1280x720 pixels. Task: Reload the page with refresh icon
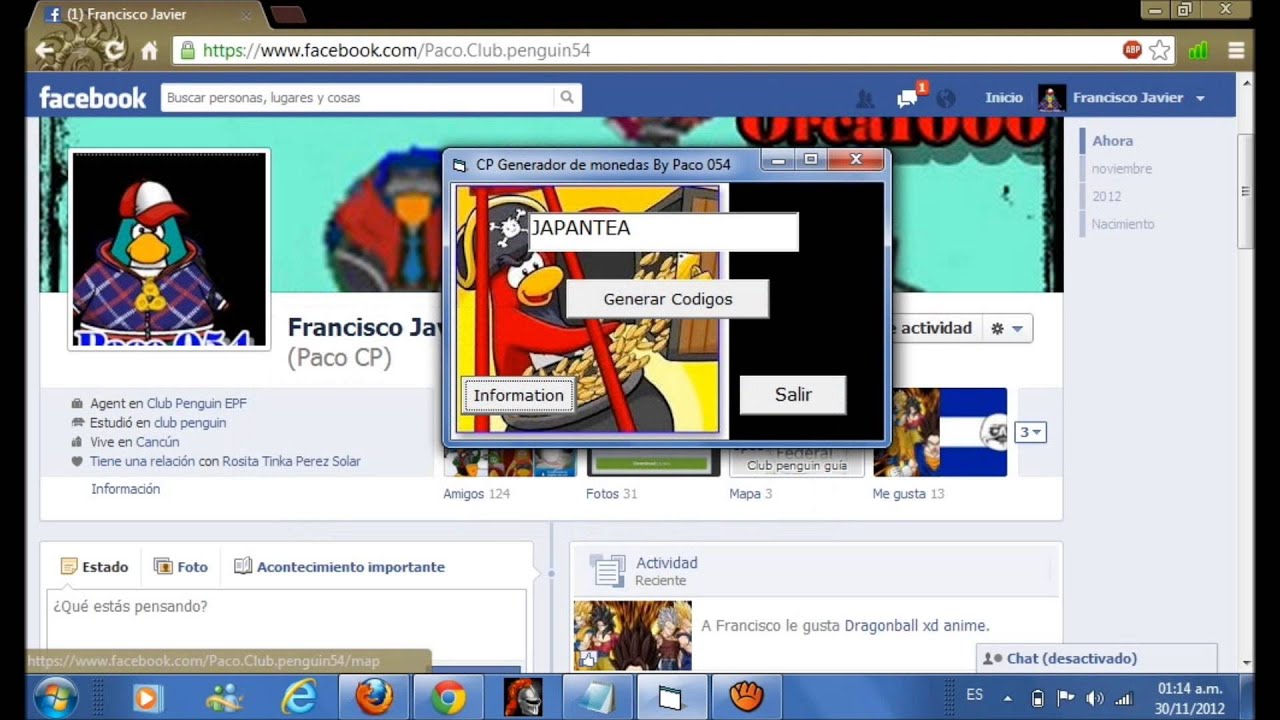click(114, 50)
